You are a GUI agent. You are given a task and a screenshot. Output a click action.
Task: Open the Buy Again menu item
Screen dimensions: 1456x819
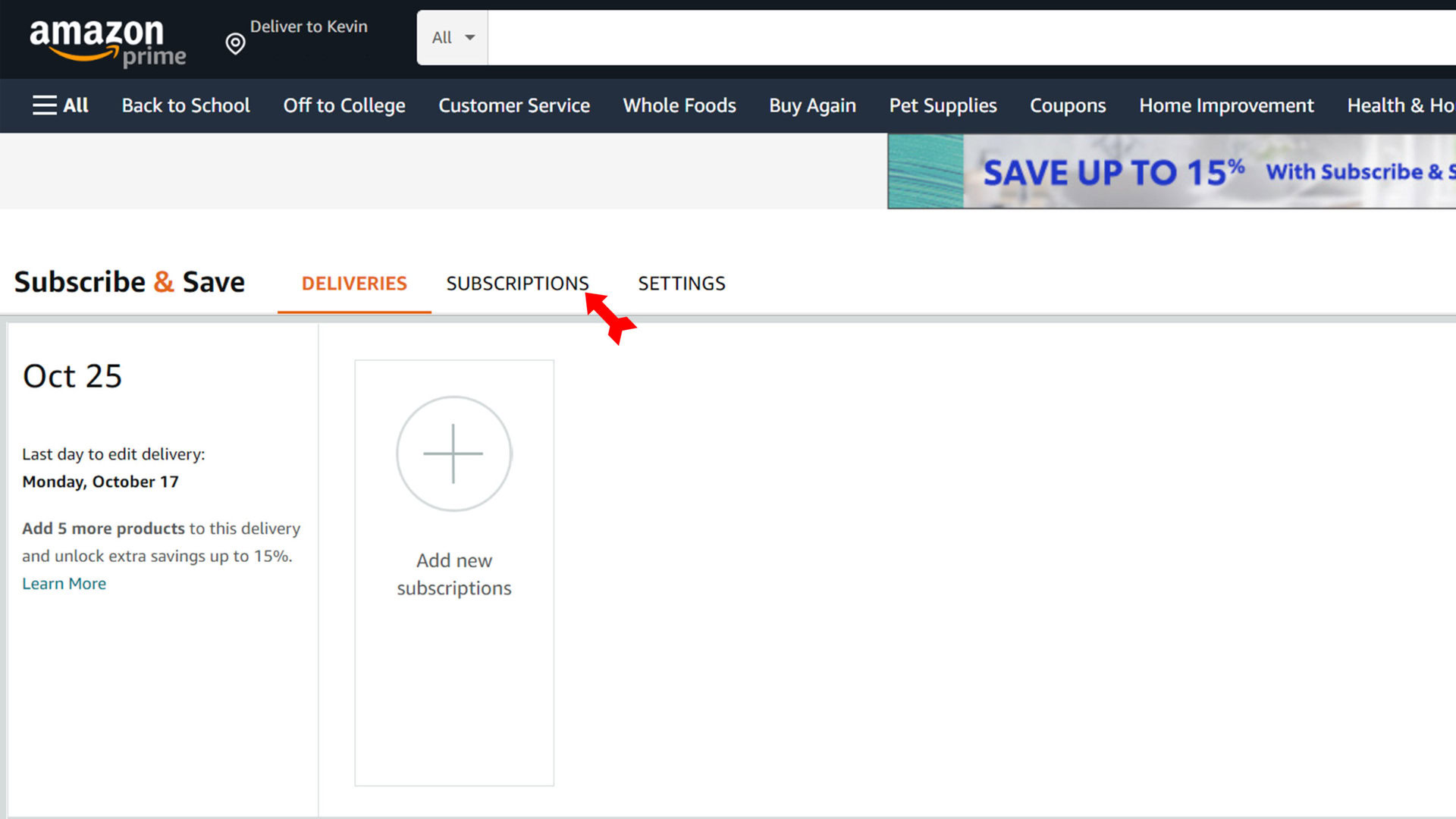(x=813, y=105)
